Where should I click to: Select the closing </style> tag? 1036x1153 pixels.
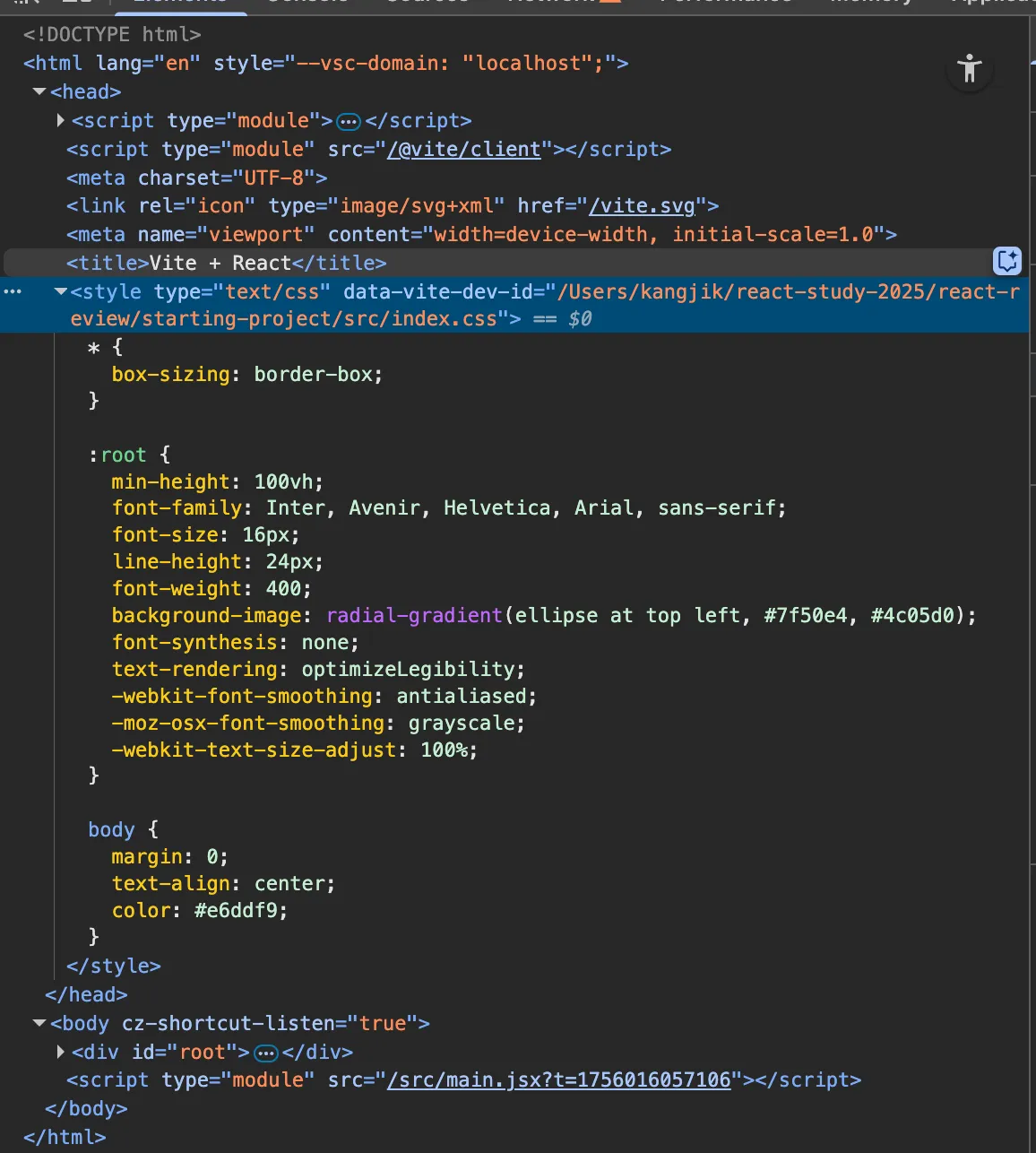(114, 966)
